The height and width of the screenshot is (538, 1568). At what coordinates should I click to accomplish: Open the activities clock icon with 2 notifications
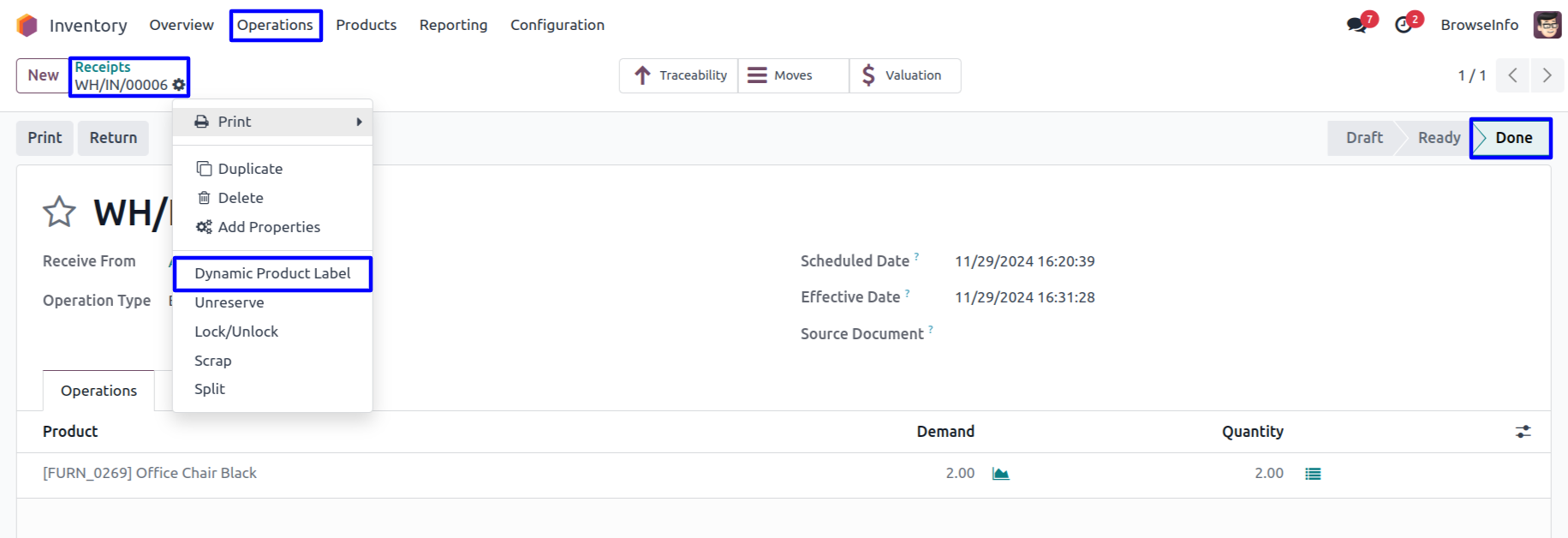coord(1404,25)
